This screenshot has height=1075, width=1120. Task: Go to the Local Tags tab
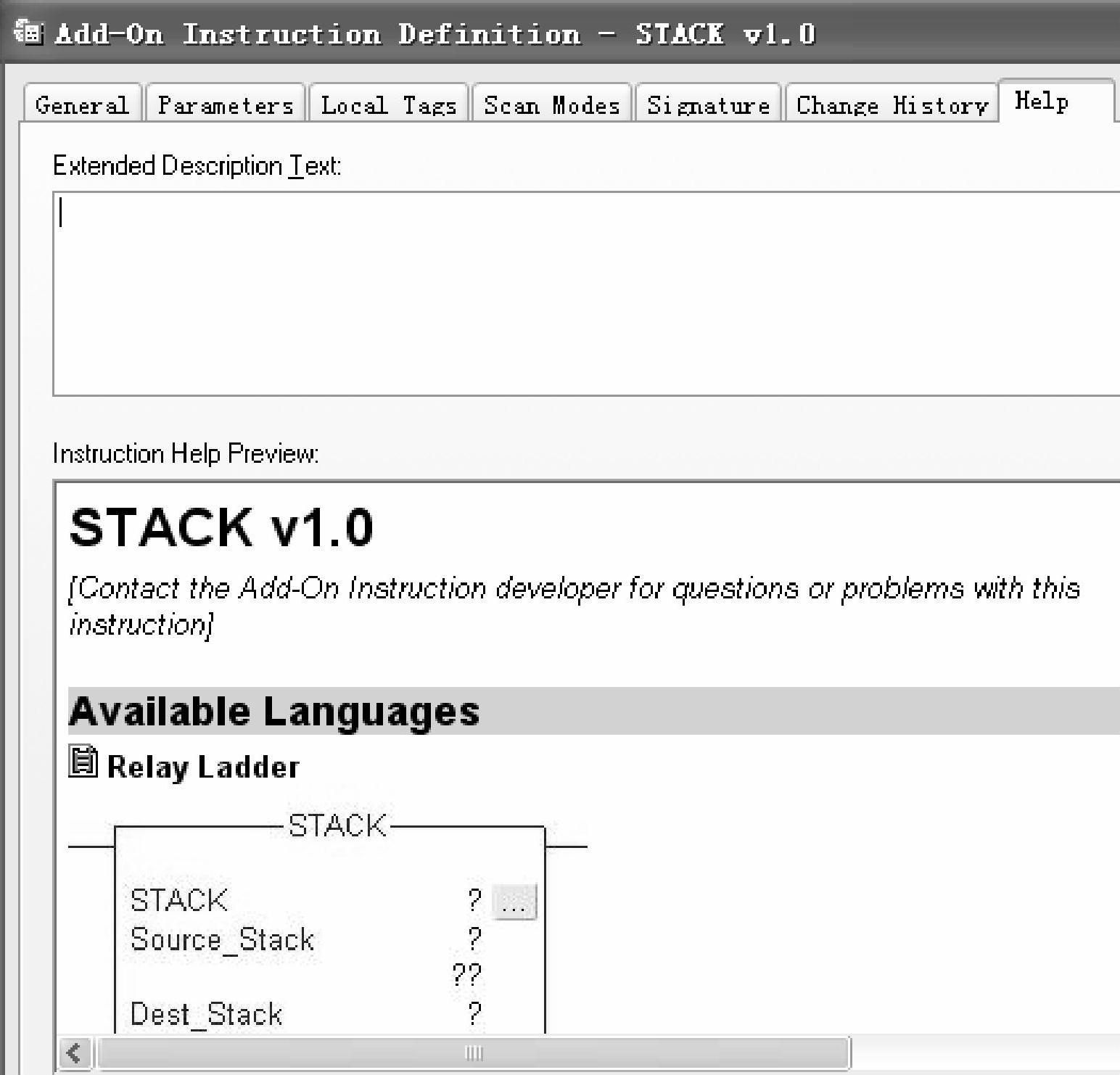tap(389, 106)
